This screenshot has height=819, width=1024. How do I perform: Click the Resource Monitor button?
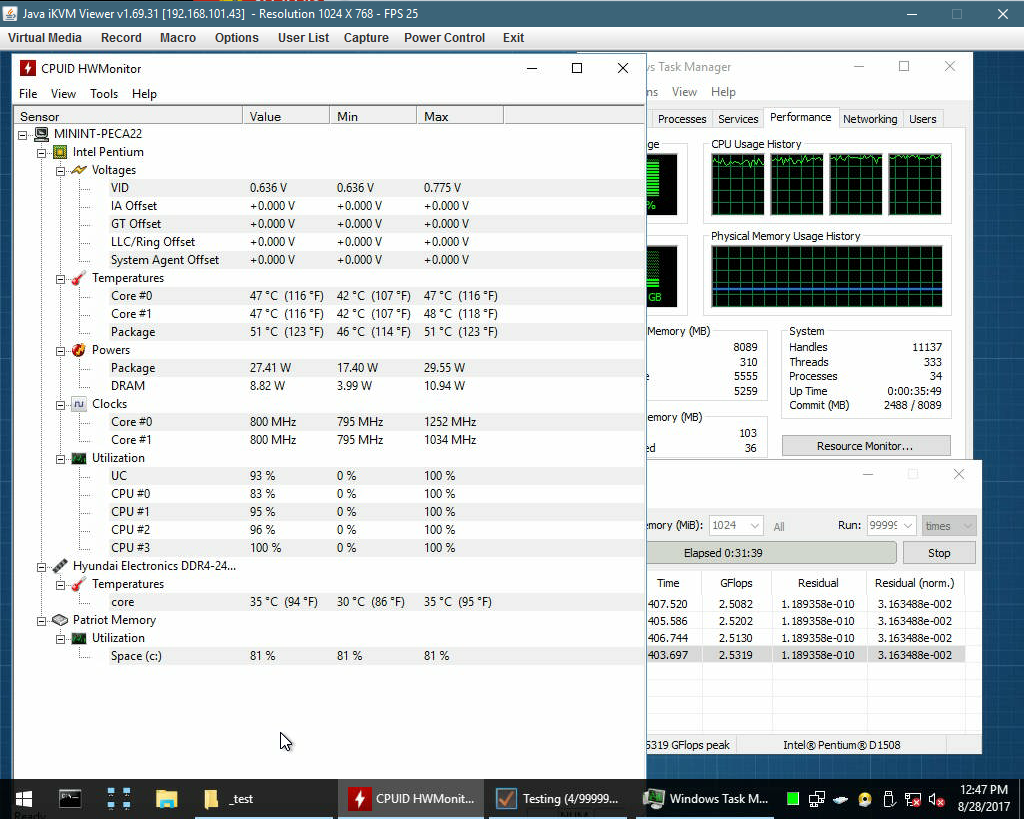point(865,446)
